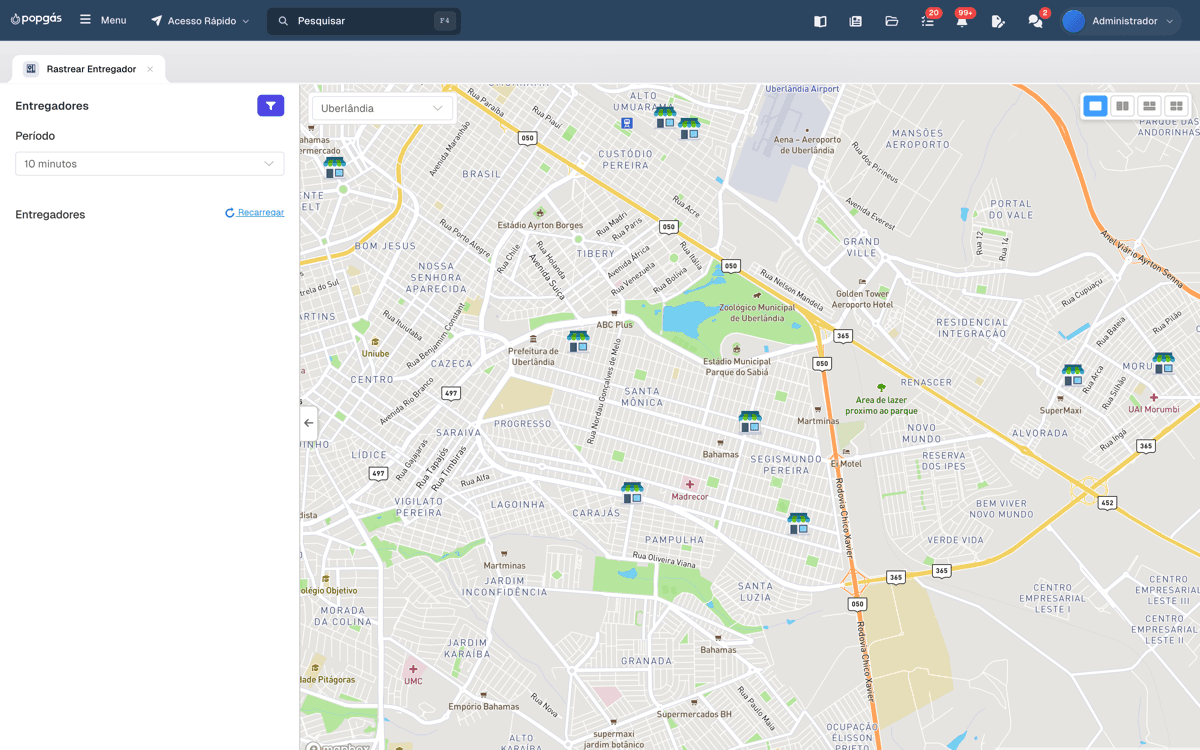Select single map view layout
This screenshot has height=750, width=1200.
tap(1096, 106)
